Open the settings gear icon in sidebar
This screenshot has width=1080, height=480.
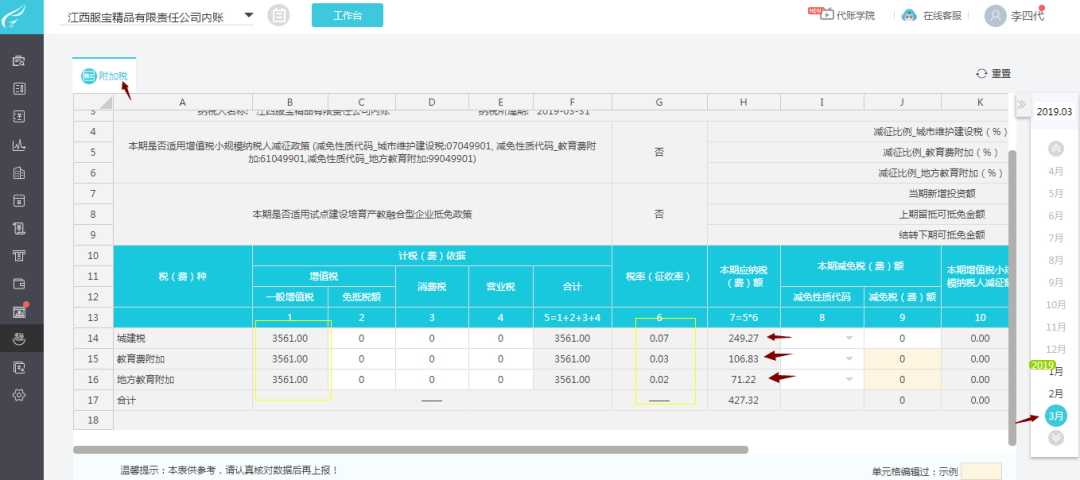[19, 395]
